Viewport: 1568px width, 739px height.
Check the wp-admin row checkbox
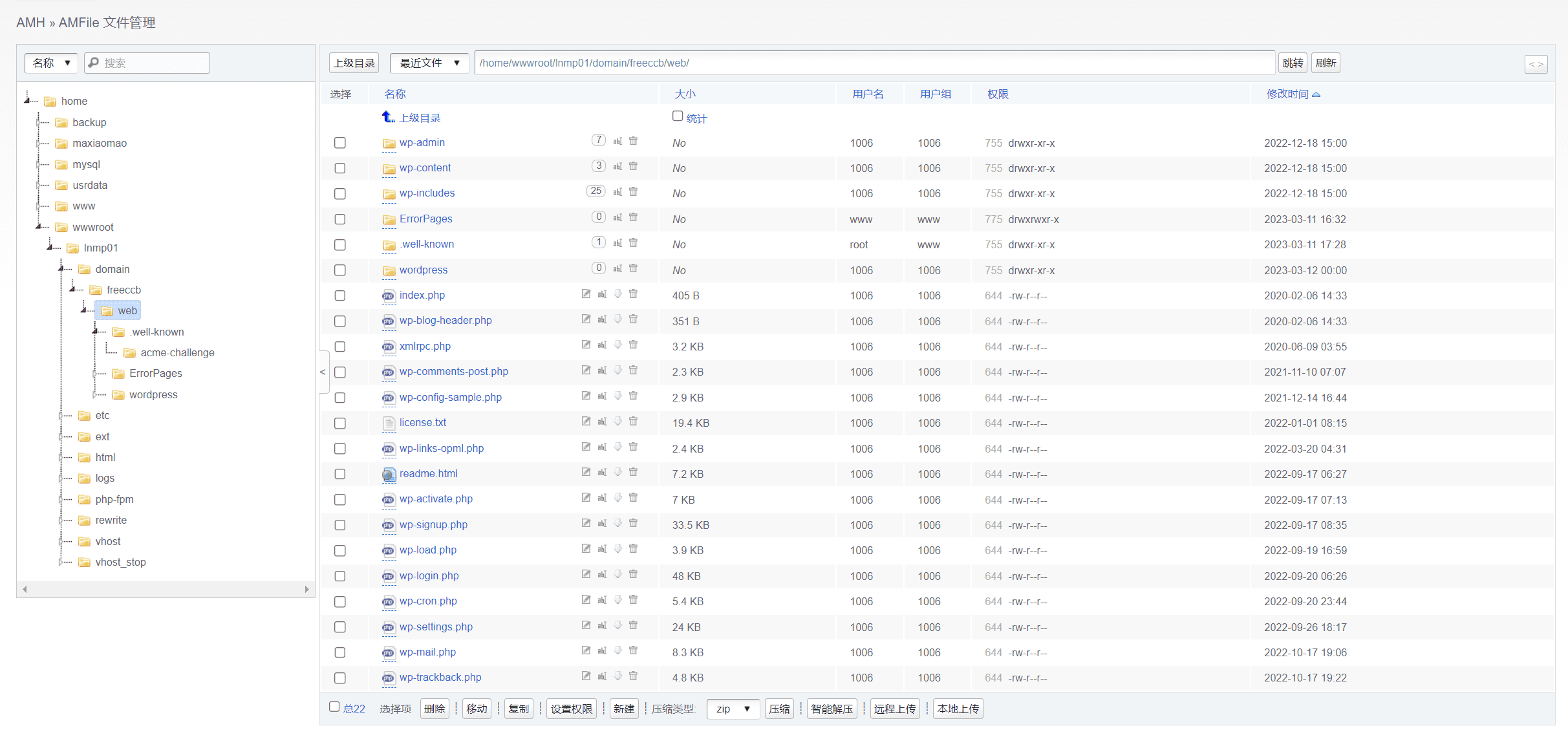point(339,143)
